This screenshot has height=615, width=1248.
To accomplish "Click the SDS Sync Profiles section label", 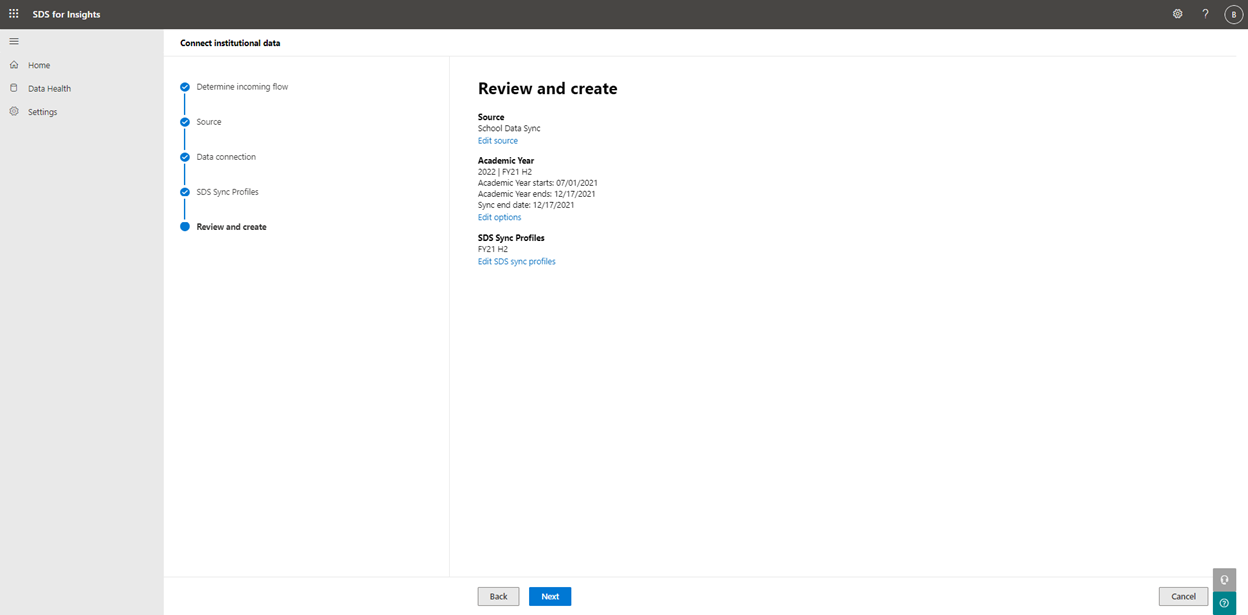I will pyautogui.click(x=511, y=238).
